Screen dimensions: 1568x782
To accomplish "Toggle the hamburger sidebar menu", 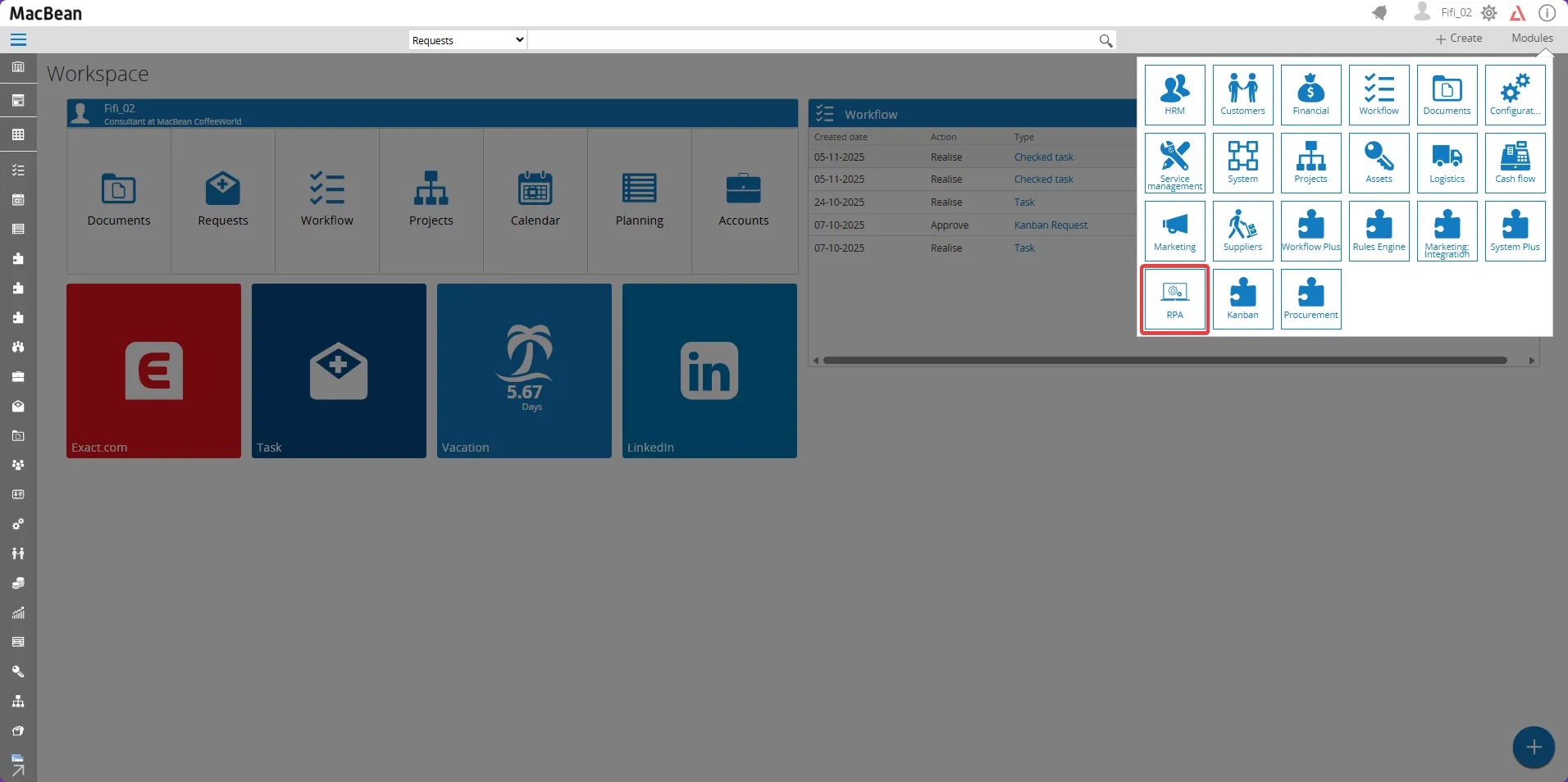I will point(18,40).
